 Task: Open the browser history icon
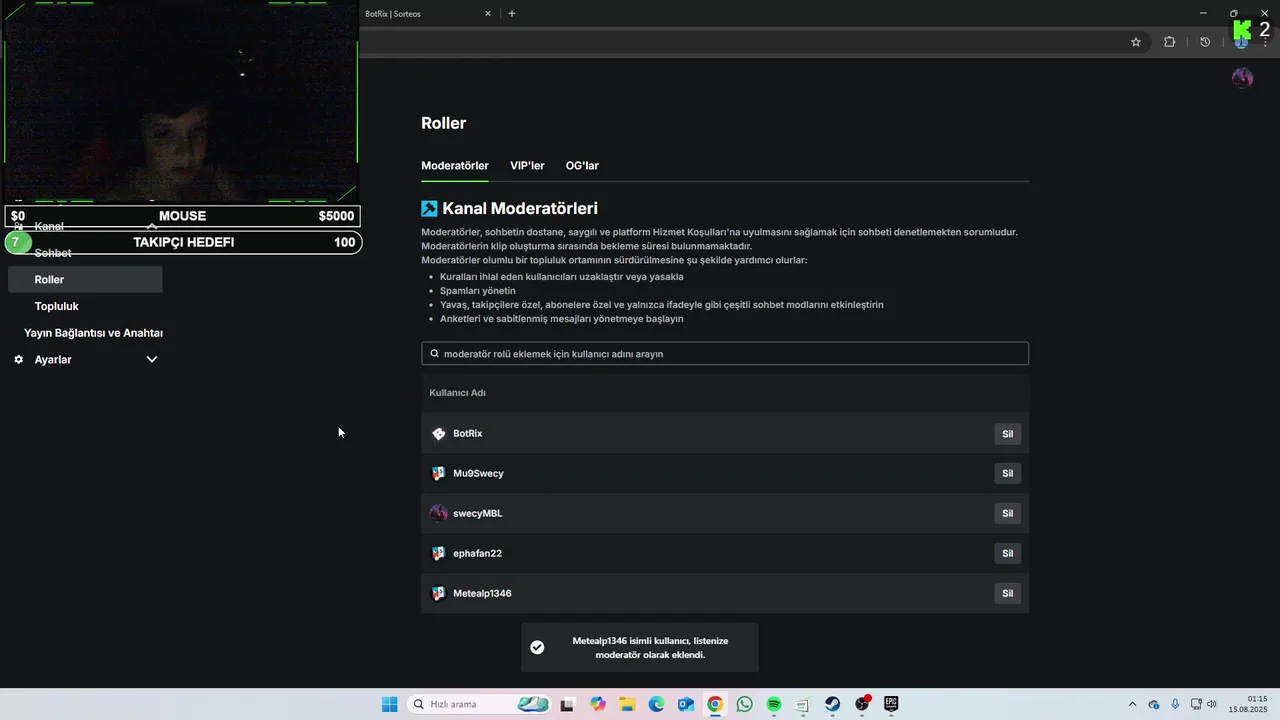pyautogui.click(x=1205, y=42)
